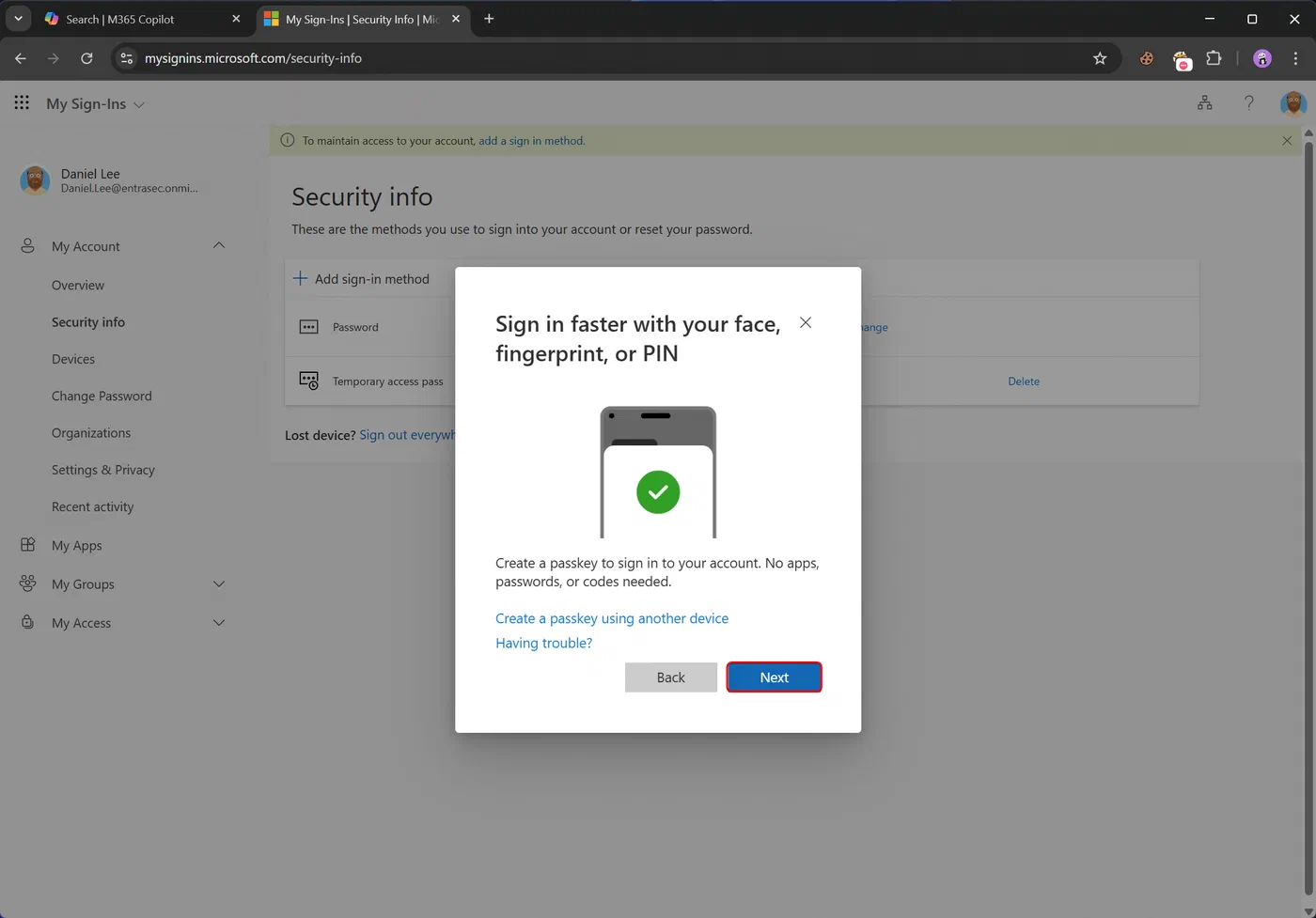
Task: Go back to the previous page
Action: tap(21, 58)
